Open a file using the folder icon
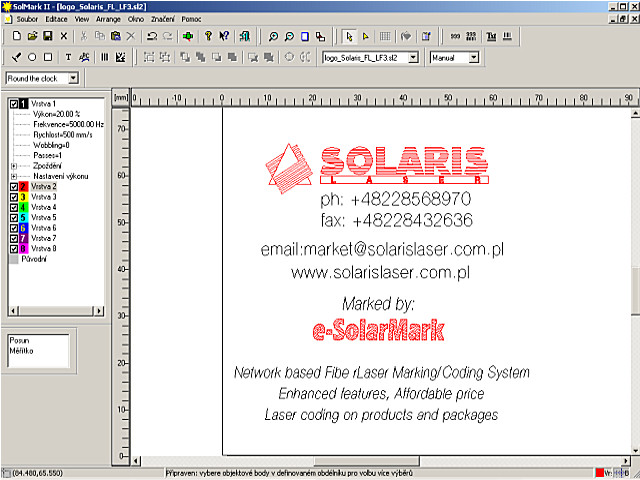Viewport: 640px width, 480px height. pos(32,36)
